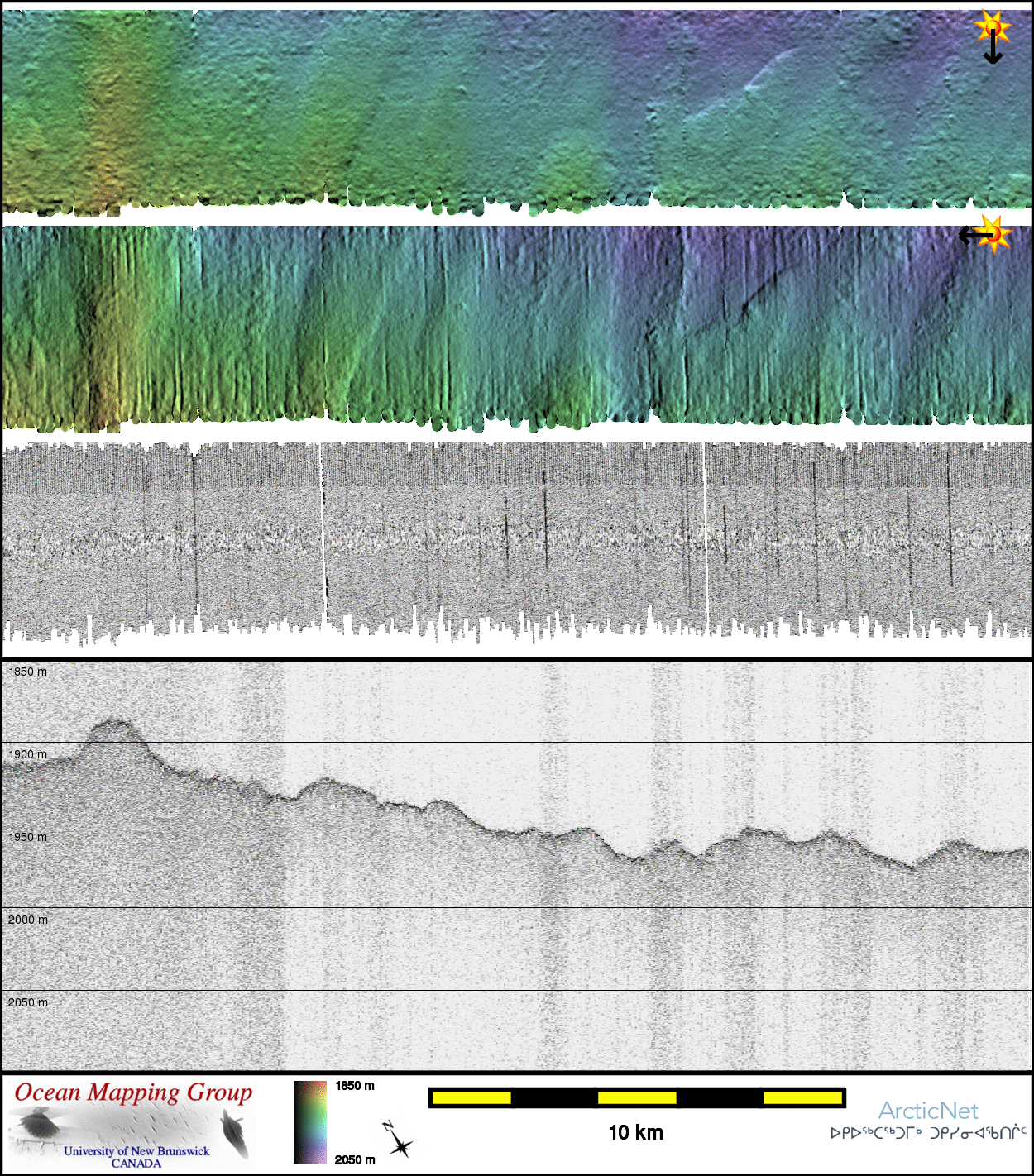Click the 2050 m color legend label
This screenshot has height=1176, width=1034.
355,1159
